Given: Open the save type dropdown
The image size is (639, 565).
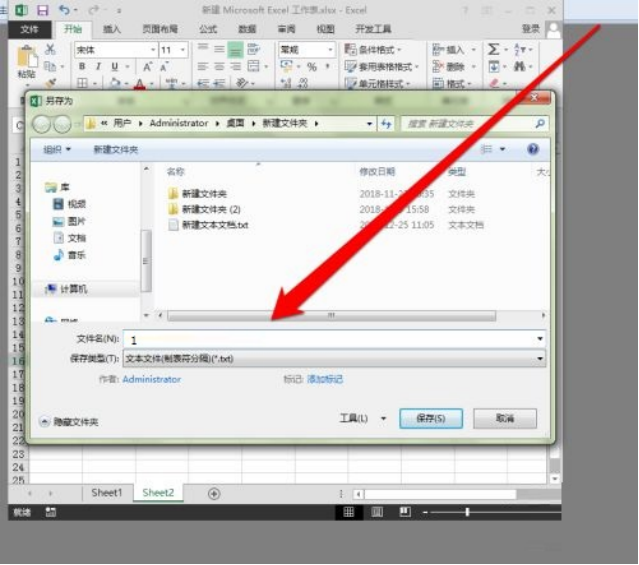Looking at the screenshot, I should (334, 359).
